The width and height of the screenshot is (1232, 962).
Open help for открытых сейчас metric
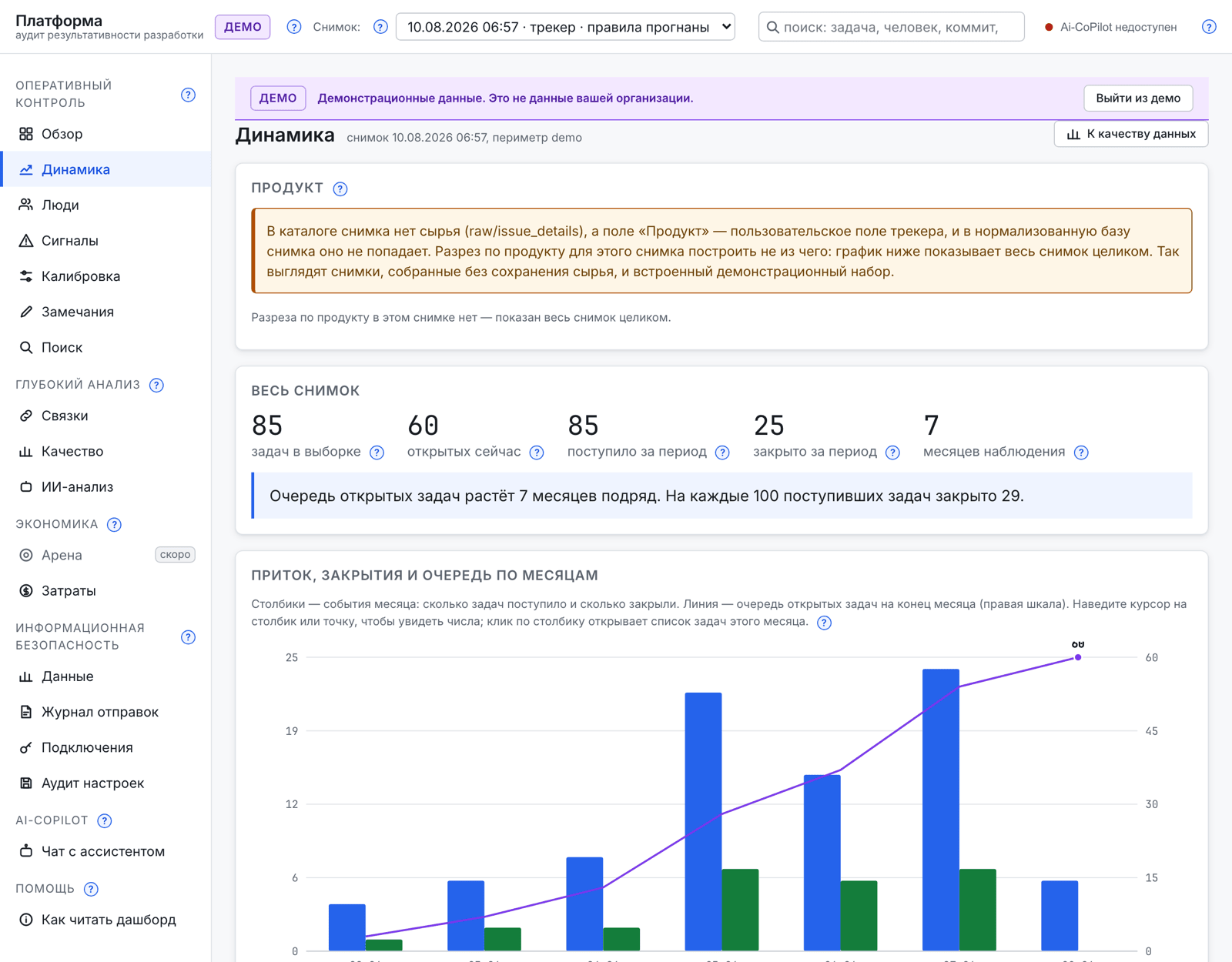pos(537,453)
